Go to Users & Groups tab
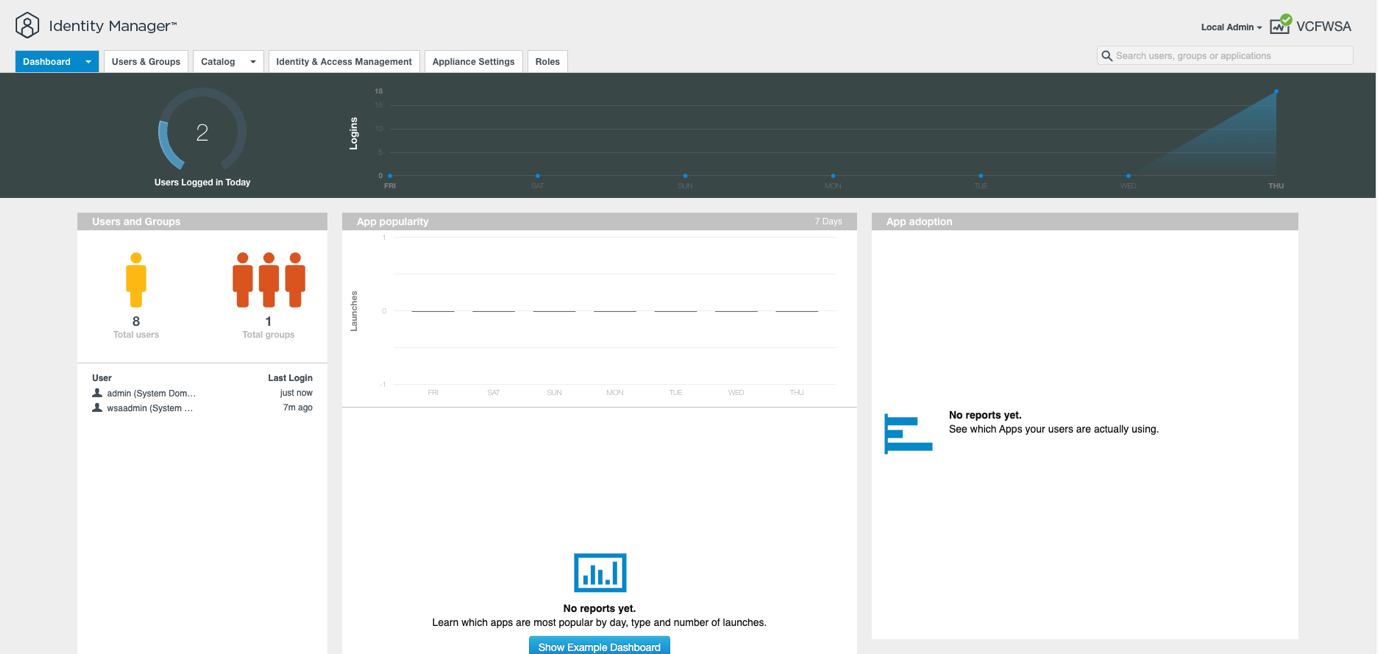 coord(146,62)
